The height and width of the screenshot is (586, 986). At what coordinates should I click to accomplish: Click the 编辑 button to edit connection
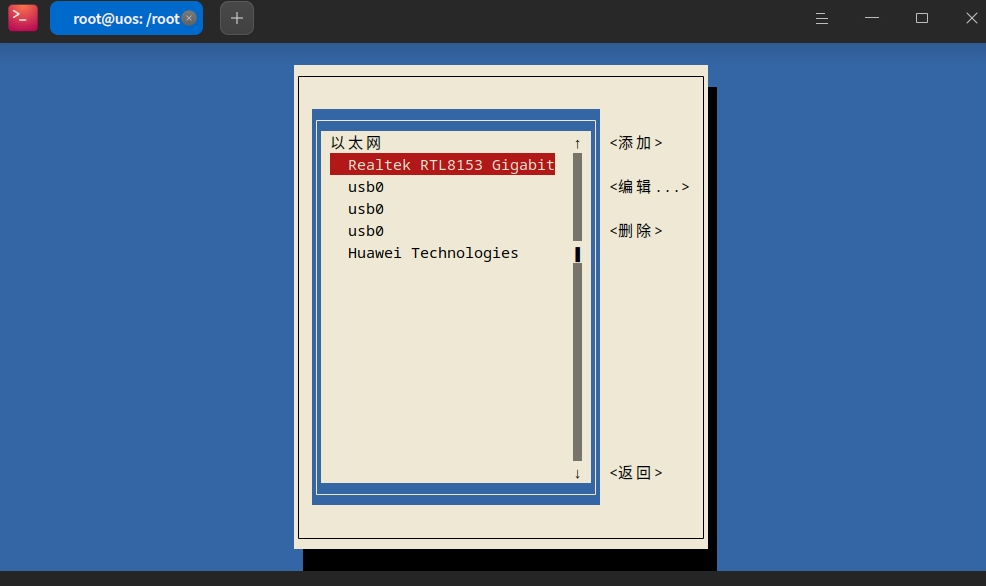(x=649, y=186)
